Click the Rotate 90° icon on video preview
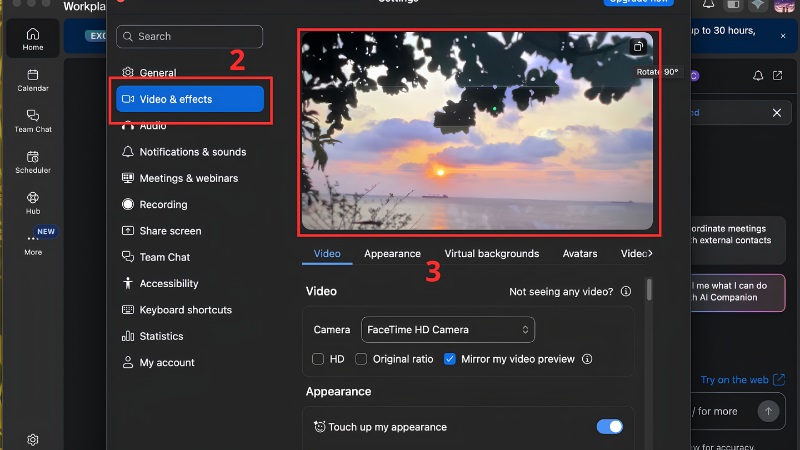Viewport: 800px width, 450px height. coord(638,47)
